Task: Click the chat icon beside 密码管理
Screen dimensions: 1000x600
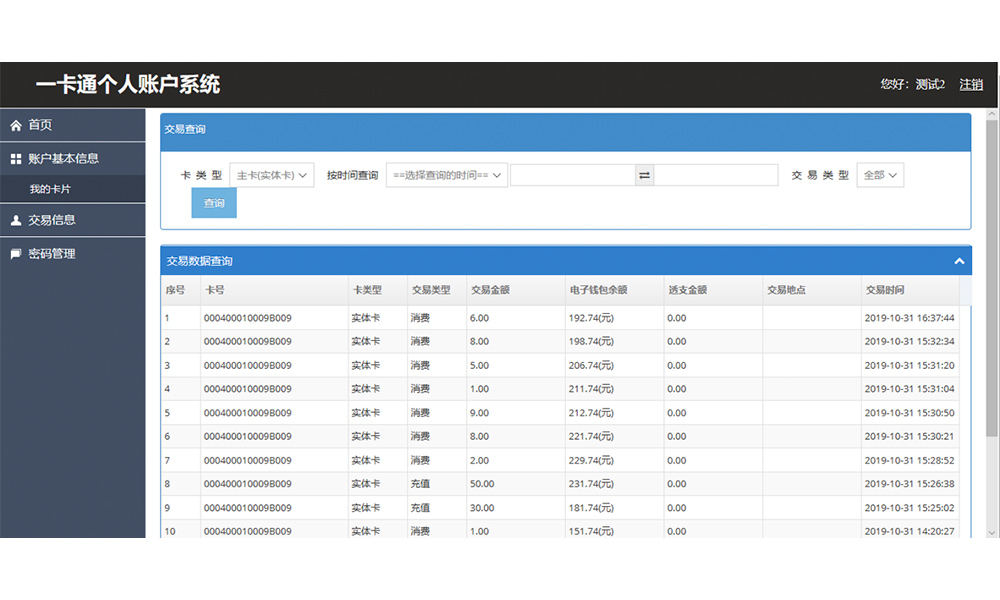Action: point(16,254)
